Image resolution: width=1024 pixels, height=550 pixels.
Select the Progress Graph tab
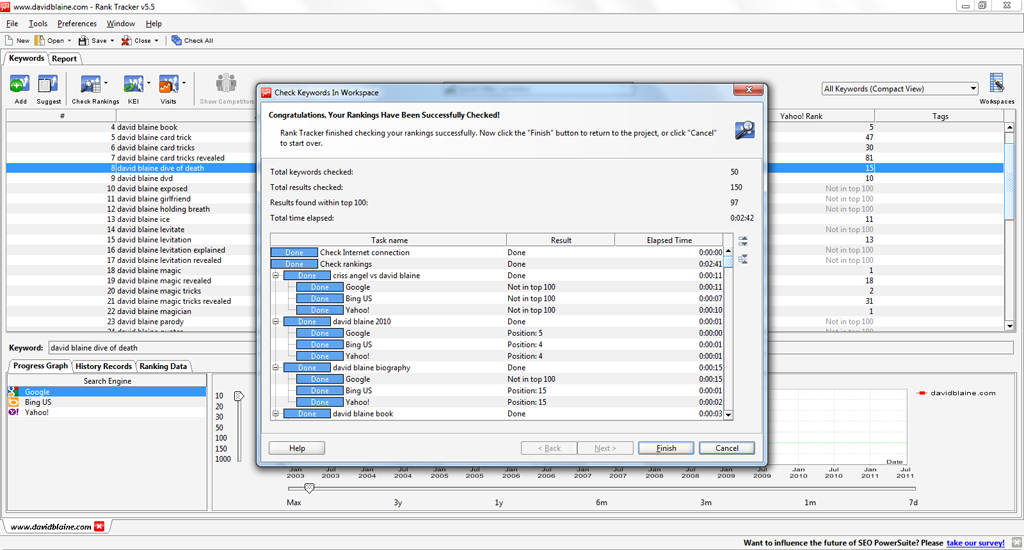40,366
